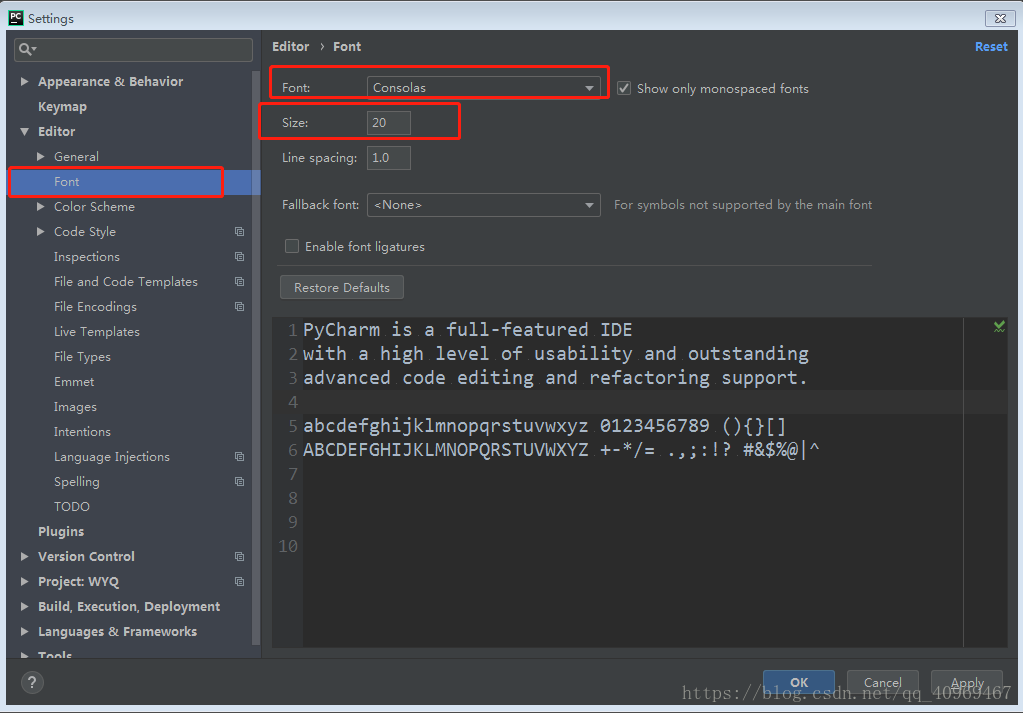
Task: Click green checkmark inspection icon in preview
Action: (x=999, y=326)
